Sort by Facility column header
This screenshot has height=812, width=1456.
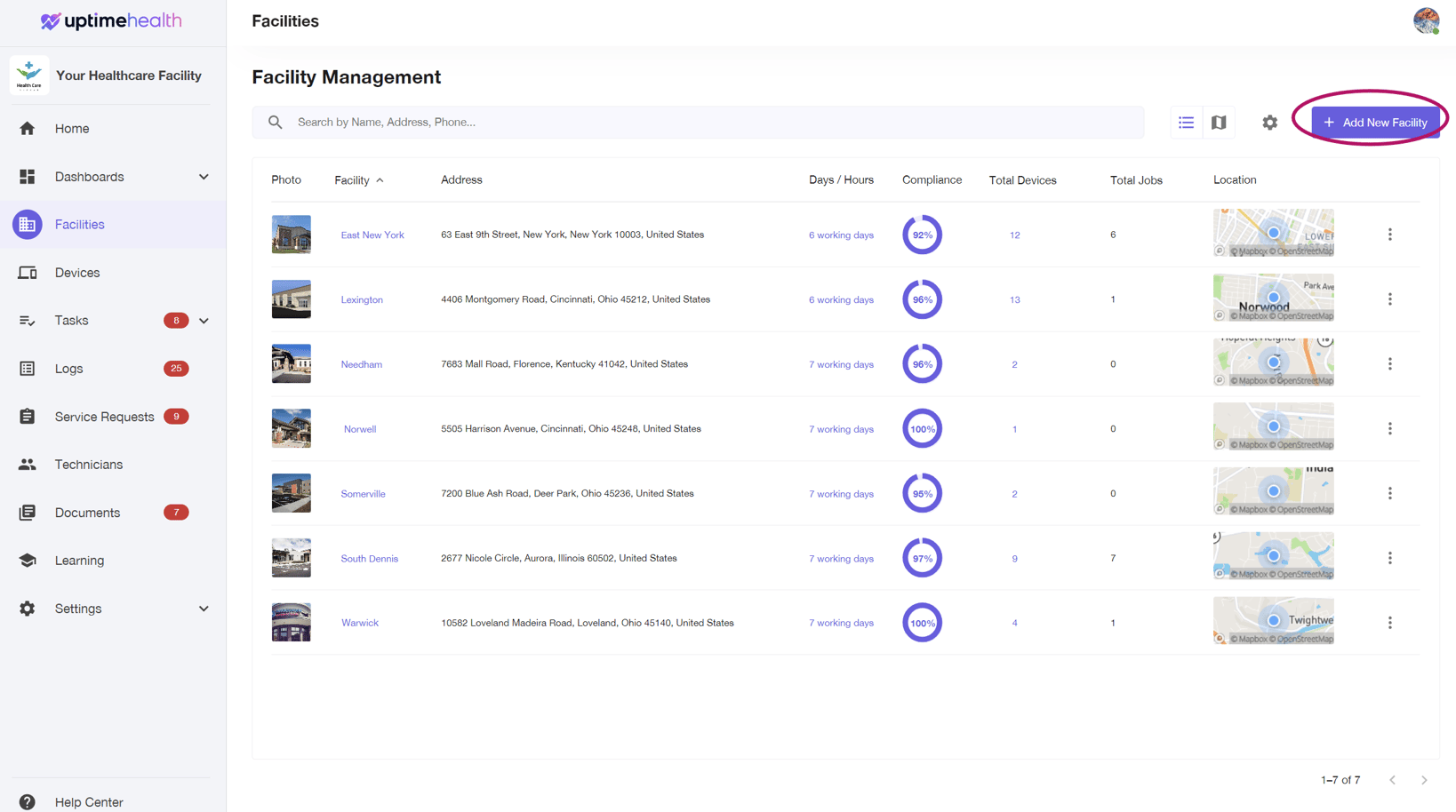coord(359,180)
